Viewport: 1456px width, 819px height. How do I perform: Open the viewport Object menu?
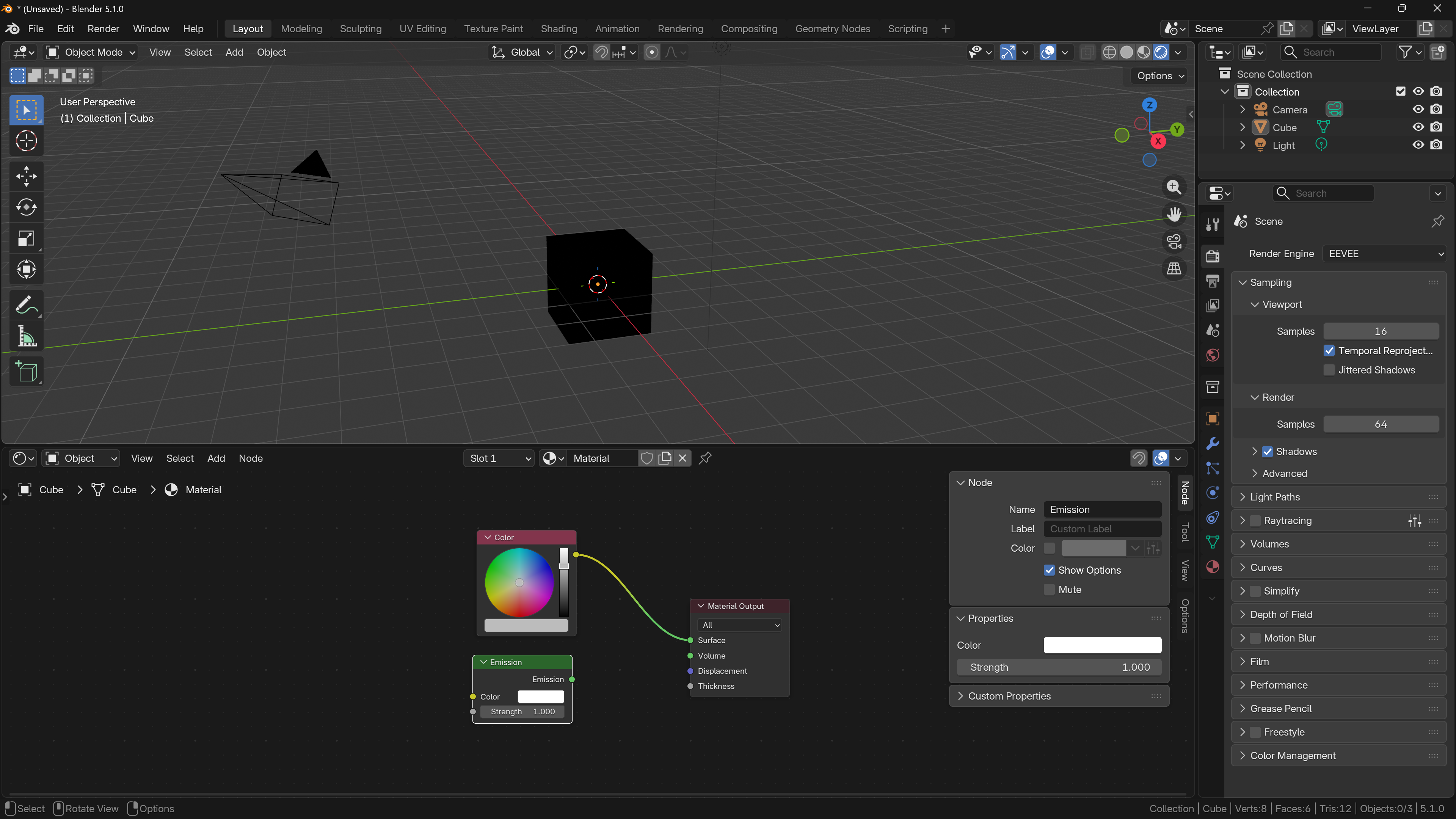coord(271,53)
